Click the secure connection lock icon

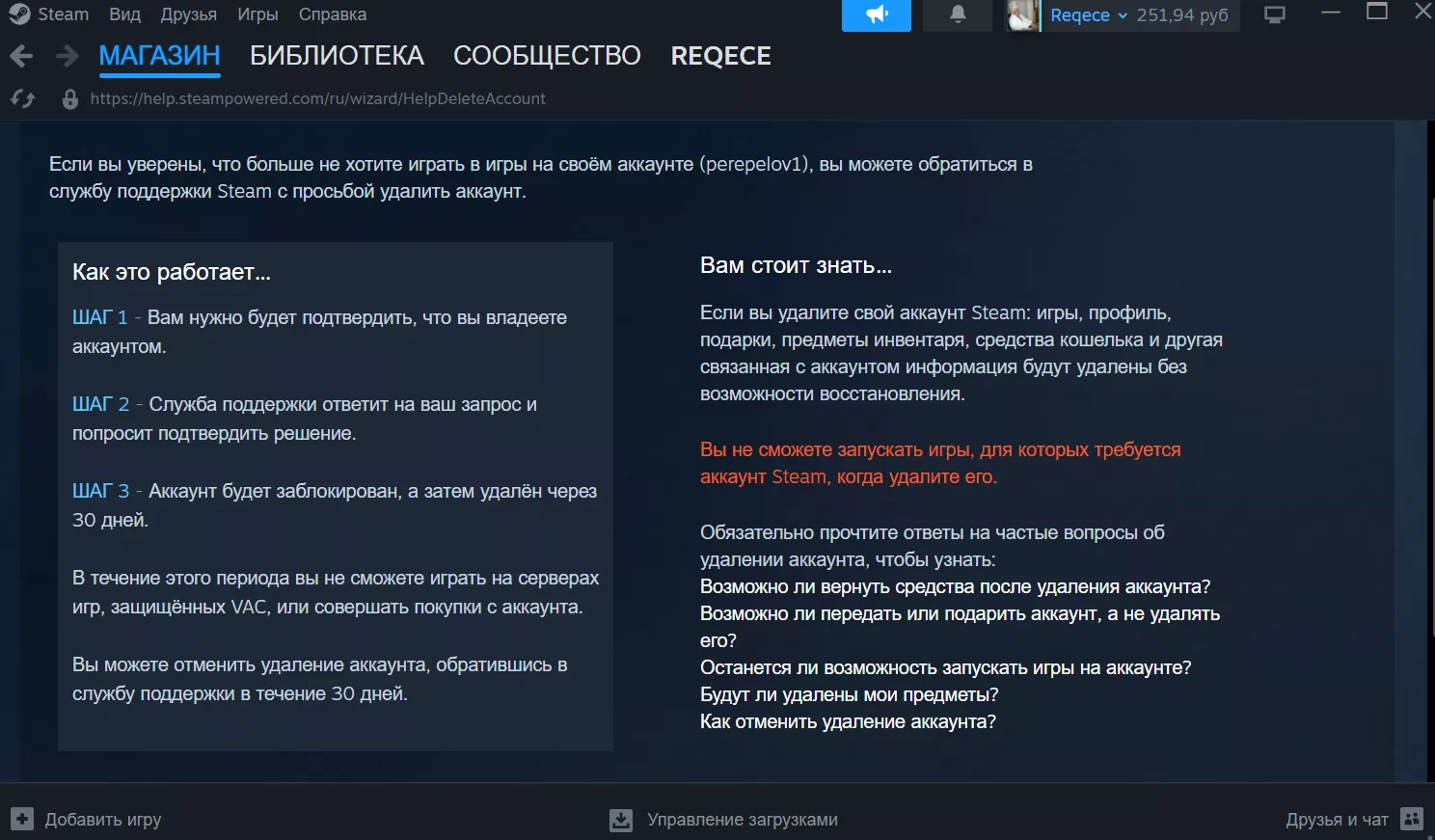click(x=68, y=98)
